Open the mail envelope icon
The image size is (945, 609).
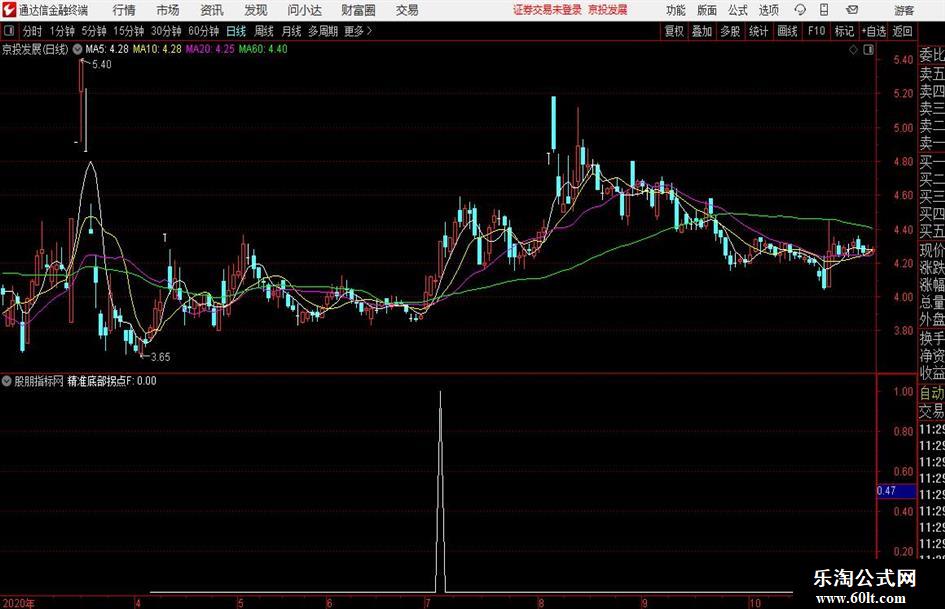(x=852, y=10)
